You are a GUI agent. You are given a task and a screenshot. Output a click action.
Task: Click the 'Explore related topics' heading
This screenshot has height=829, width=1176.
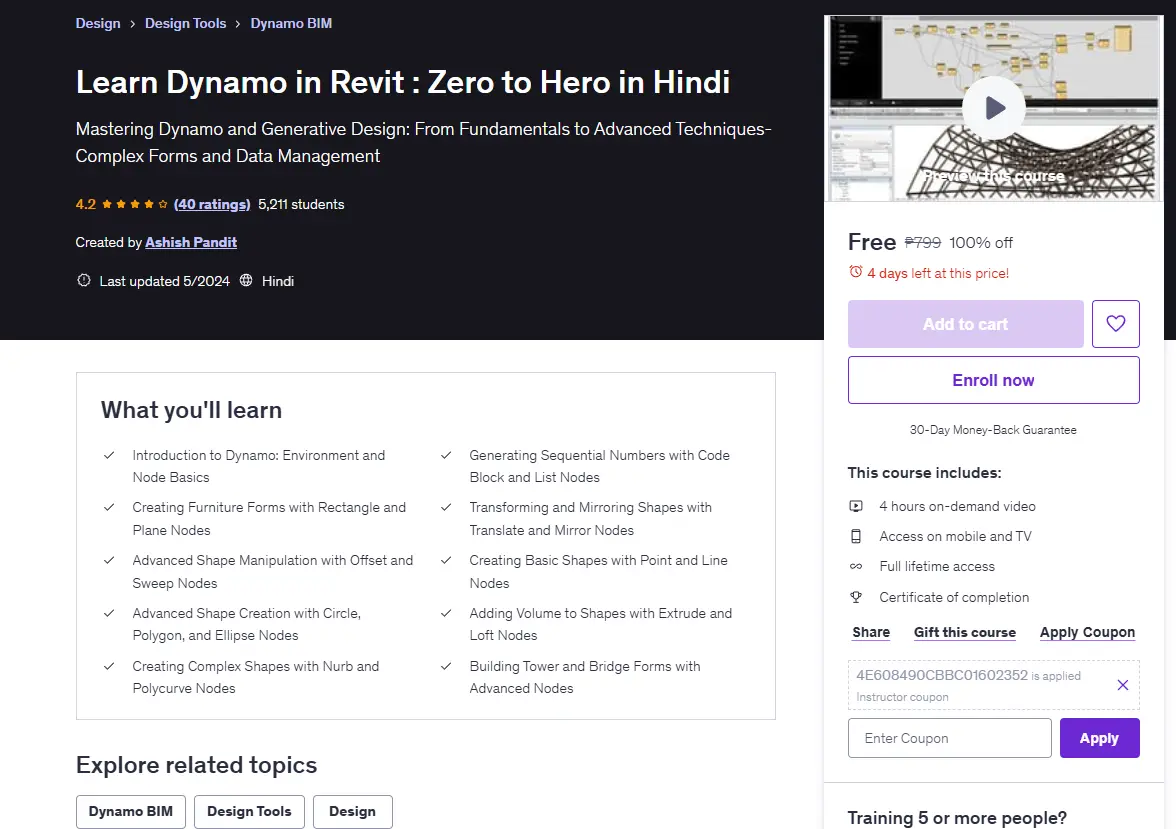196,764
